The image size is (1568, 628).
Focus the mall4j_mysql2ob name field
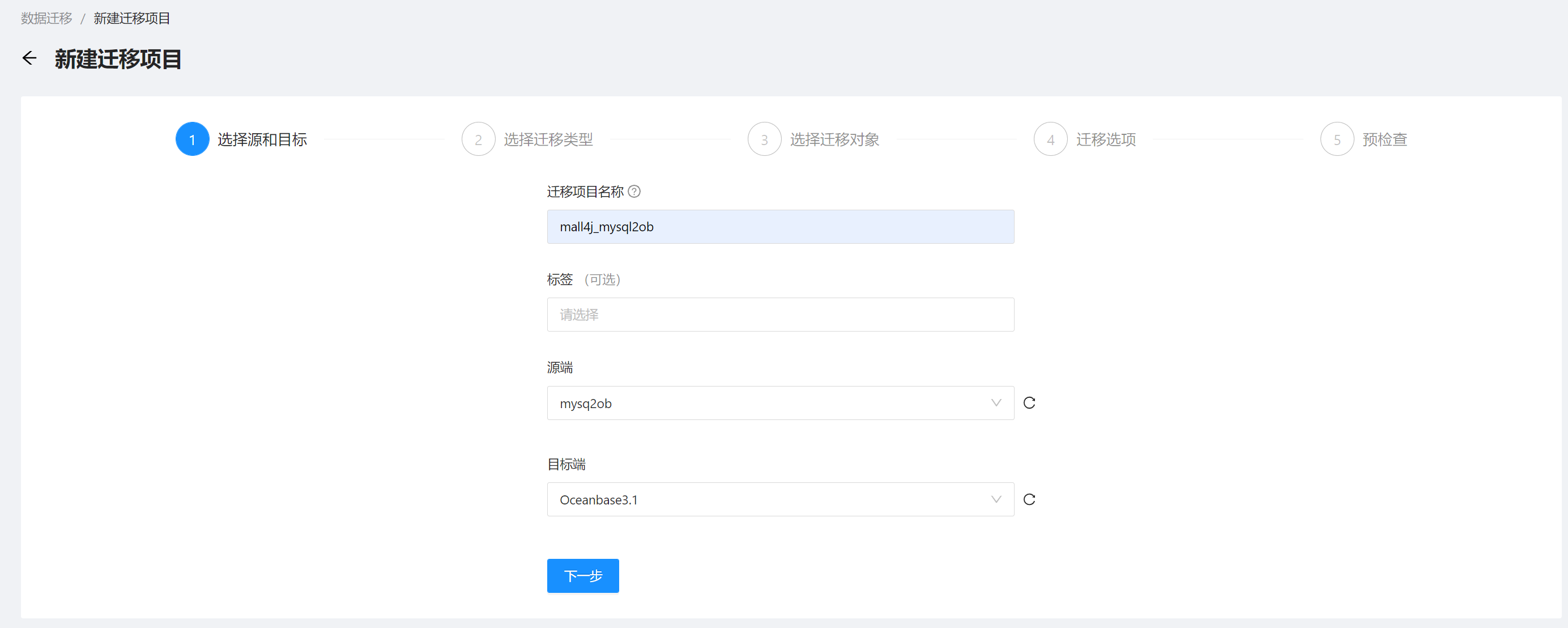point(779,227)
